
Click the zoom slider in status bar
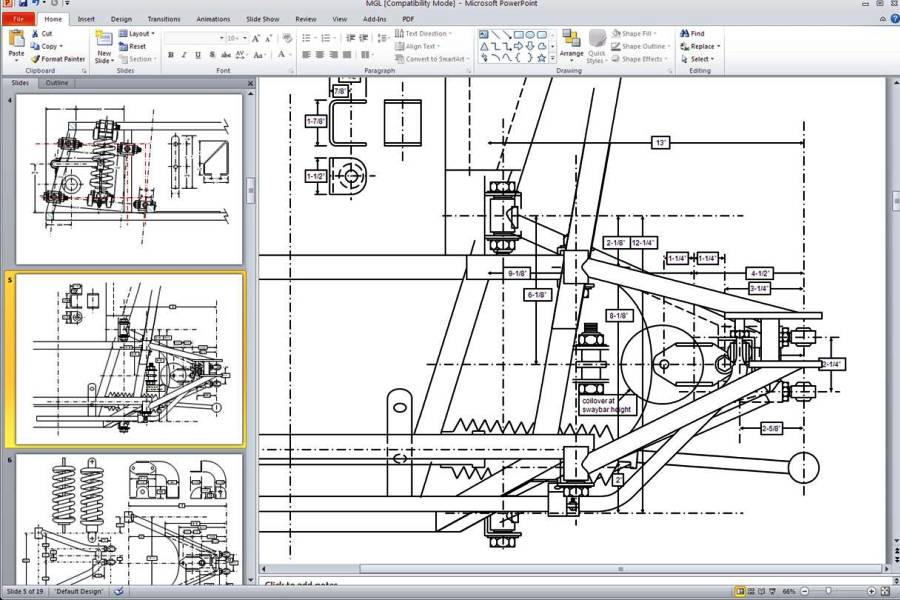[827, 591]
